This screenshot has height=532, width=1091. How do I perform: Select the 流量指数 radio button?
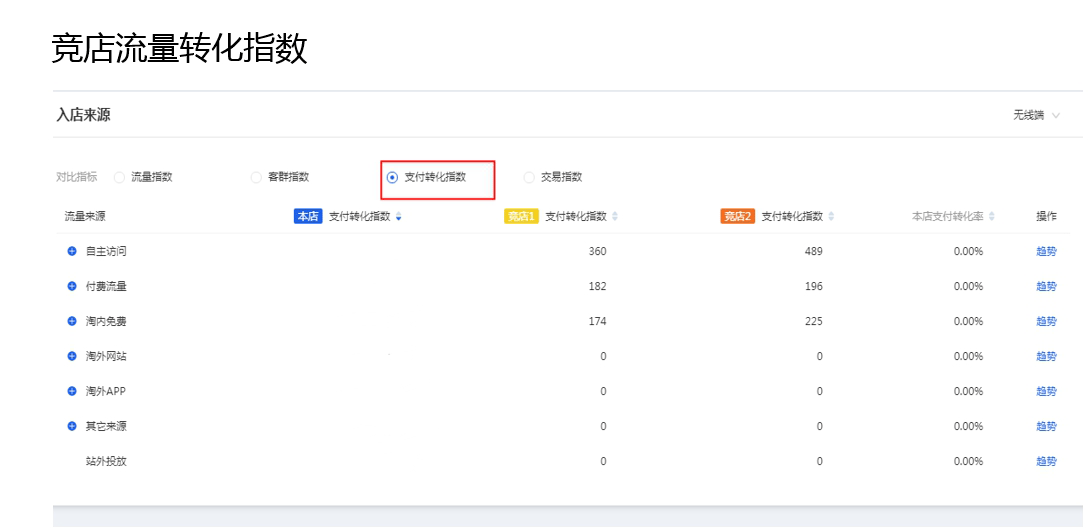point(119,178)
